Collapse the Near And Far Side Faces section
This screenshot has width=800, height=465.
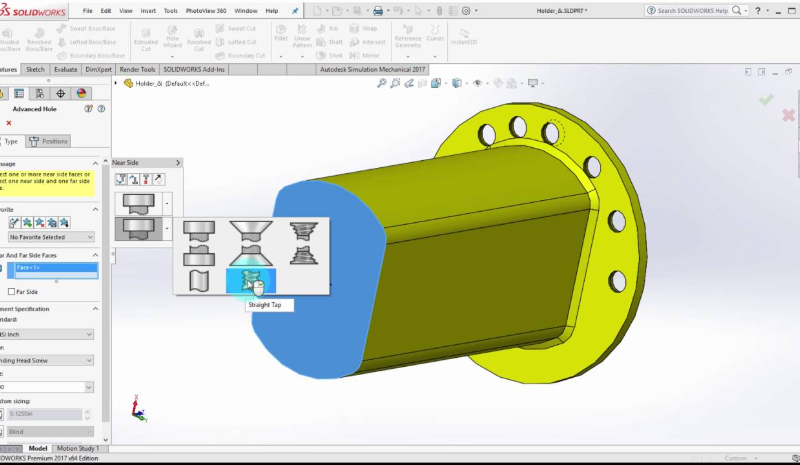click(x=97, y=254)
